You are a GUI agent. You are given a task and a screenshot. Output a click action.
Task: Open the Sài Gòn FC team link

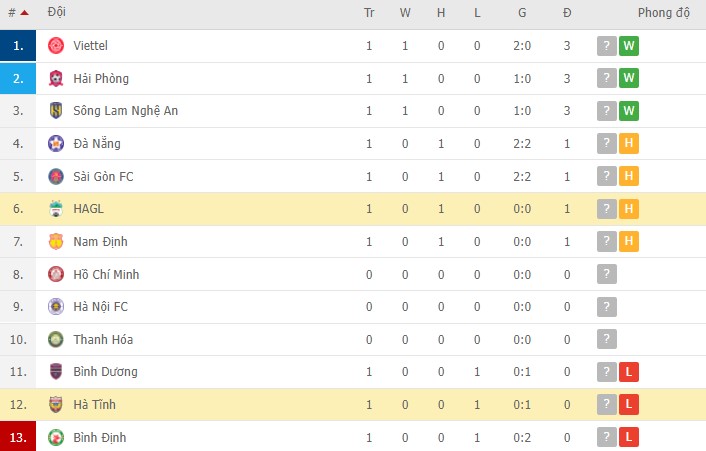coord(103,176)
